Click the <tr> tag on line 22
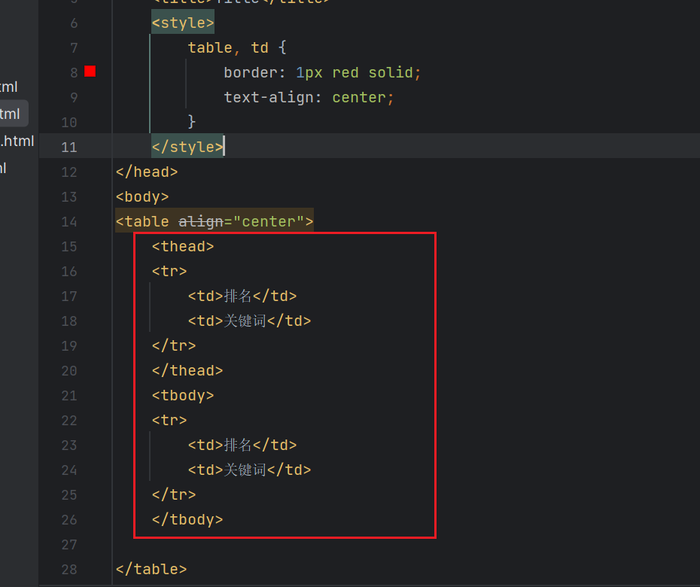This screenshot has height=587, width=700. tap(170, 420)
